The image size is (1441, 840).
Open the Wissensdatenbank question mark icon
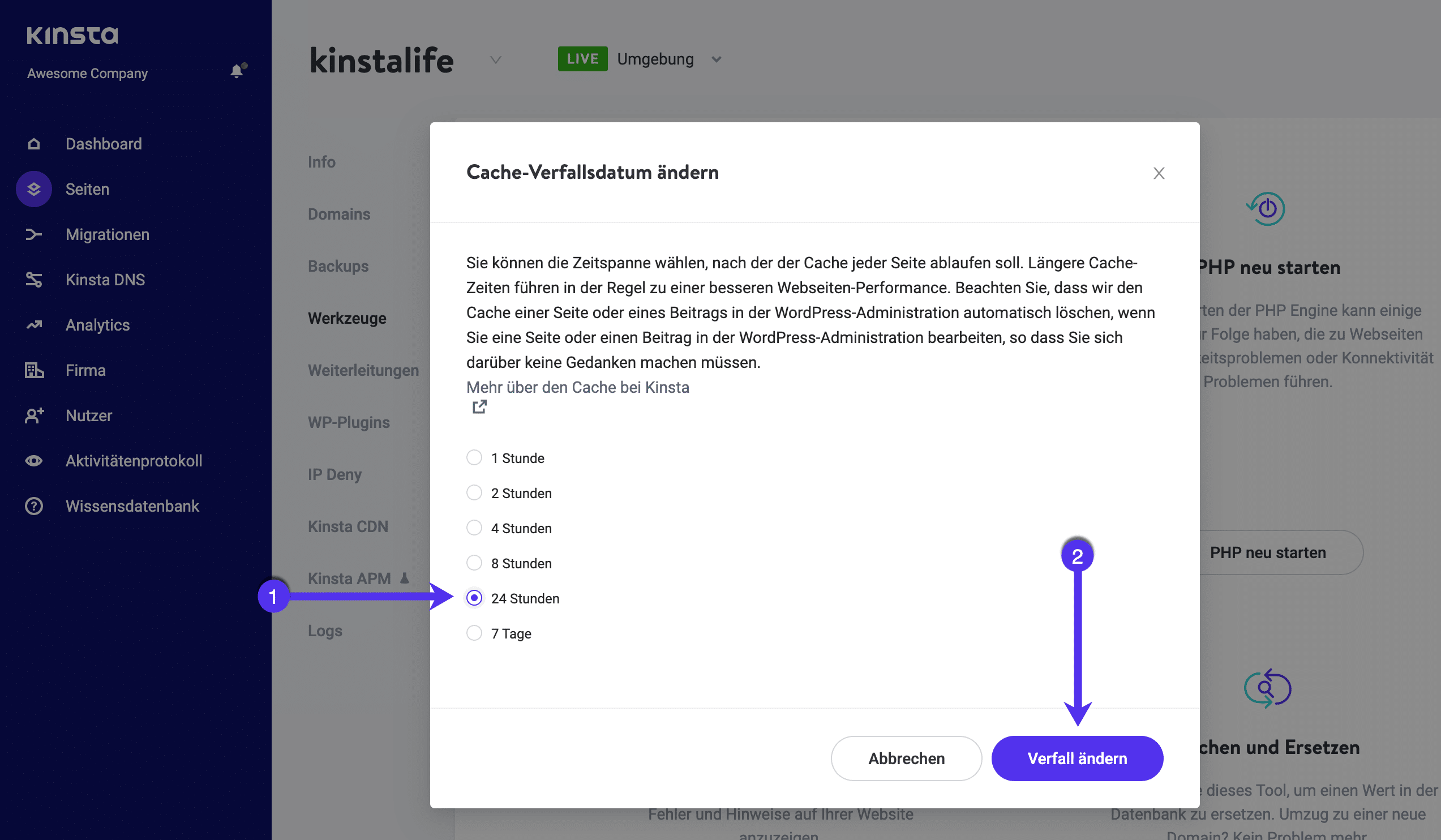[x=34, y=505]
